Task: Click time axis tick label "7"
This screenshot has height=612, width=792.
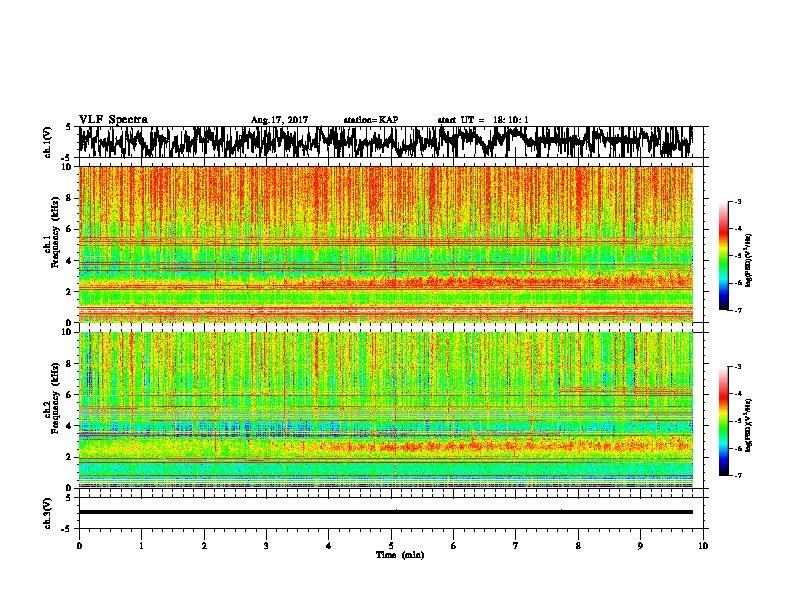Action: [516, 546]
